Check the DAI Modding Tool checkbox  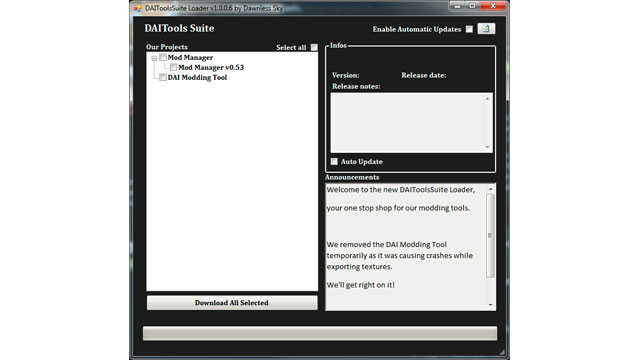coord(163,77)
